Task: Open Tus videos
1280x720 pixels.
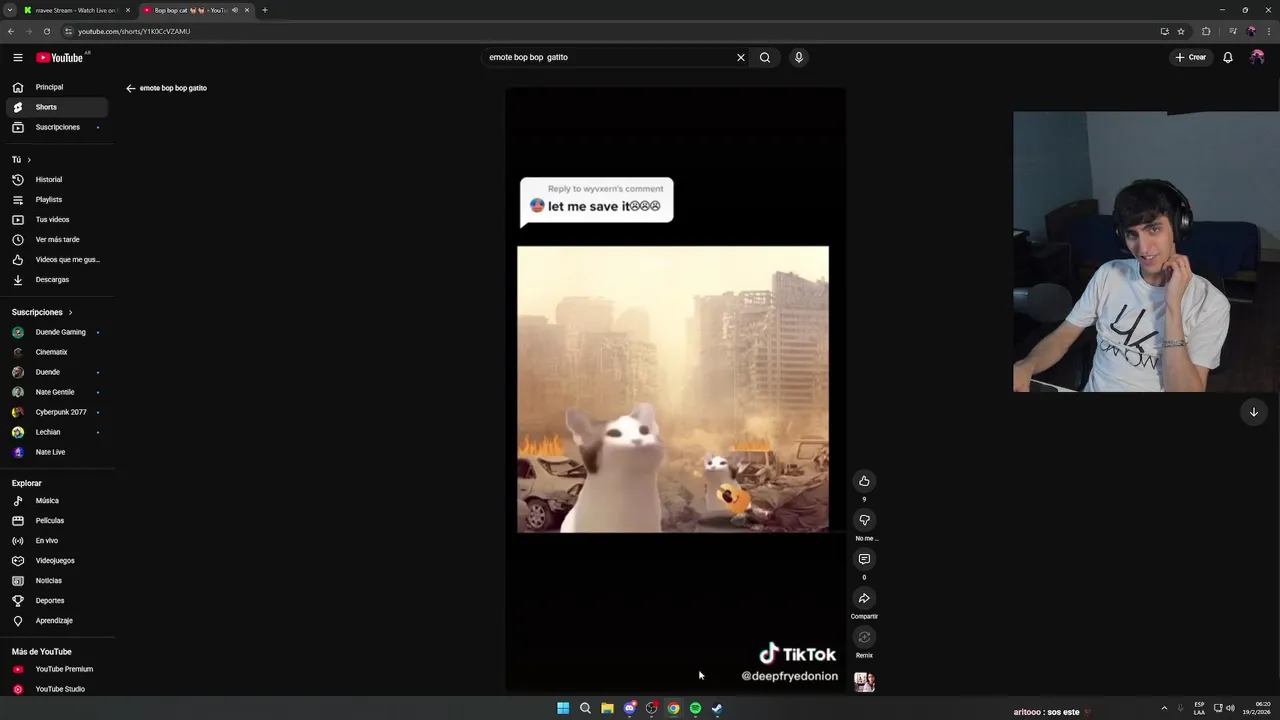Action: [x=57, y=220]
